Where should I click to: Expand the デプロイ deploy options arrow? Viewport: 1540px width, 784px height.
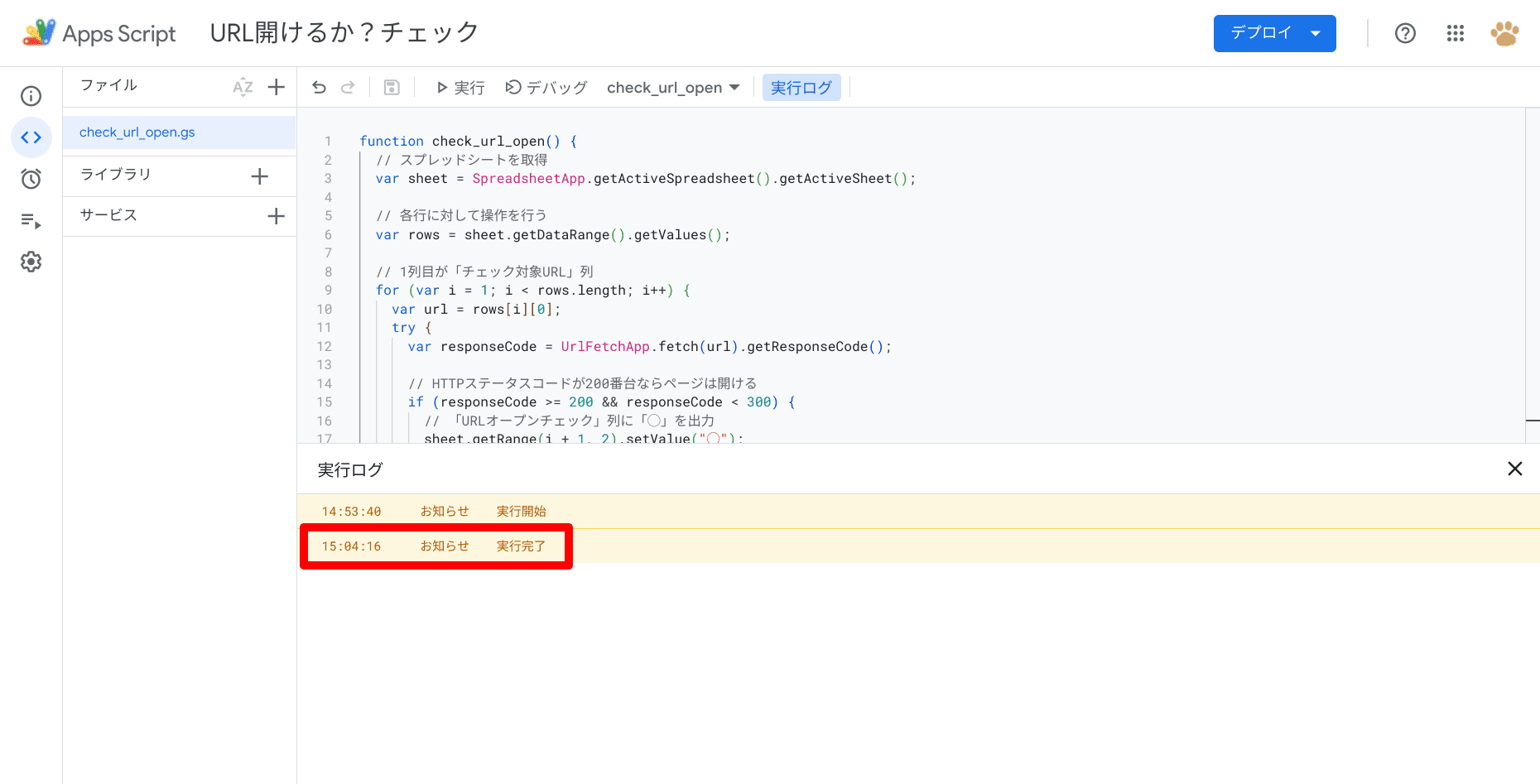pos(1315,33)
